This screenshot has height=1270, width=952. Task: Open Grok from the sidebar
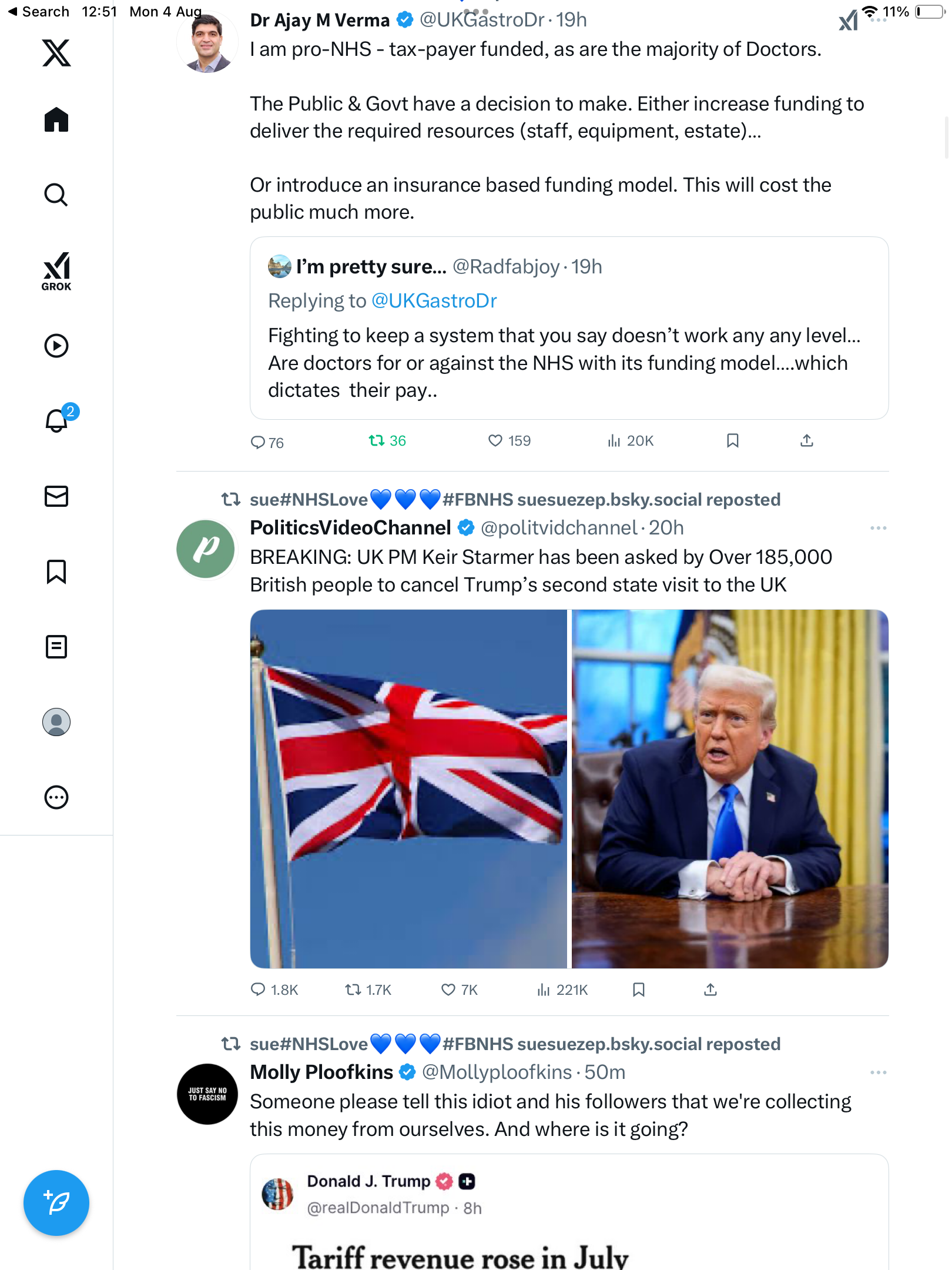click(56, 271)
